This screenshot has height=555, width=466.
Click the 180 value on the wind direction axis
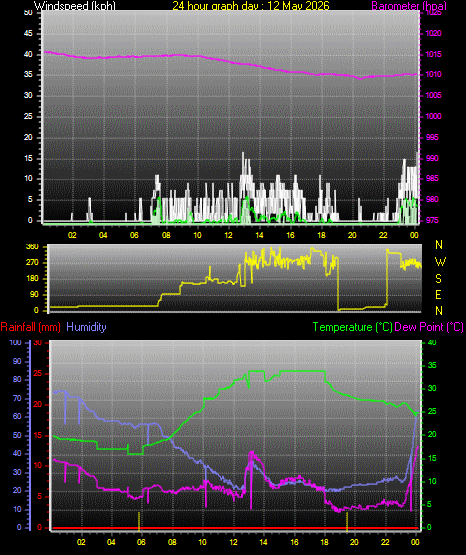coord(32,279)
